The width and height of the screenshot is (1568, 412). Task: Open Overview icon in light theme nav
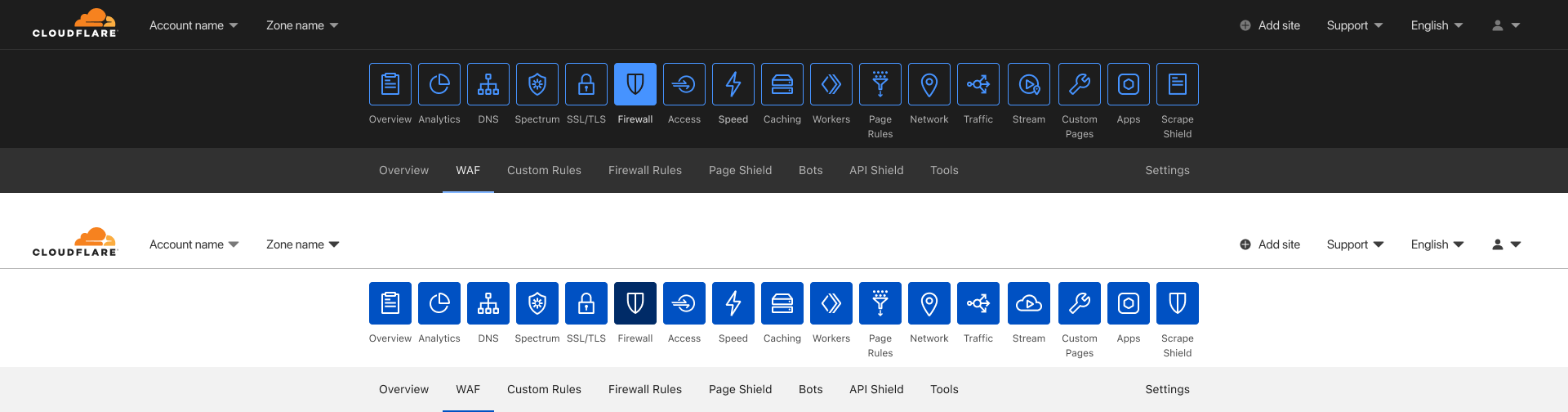pos(390,303)
